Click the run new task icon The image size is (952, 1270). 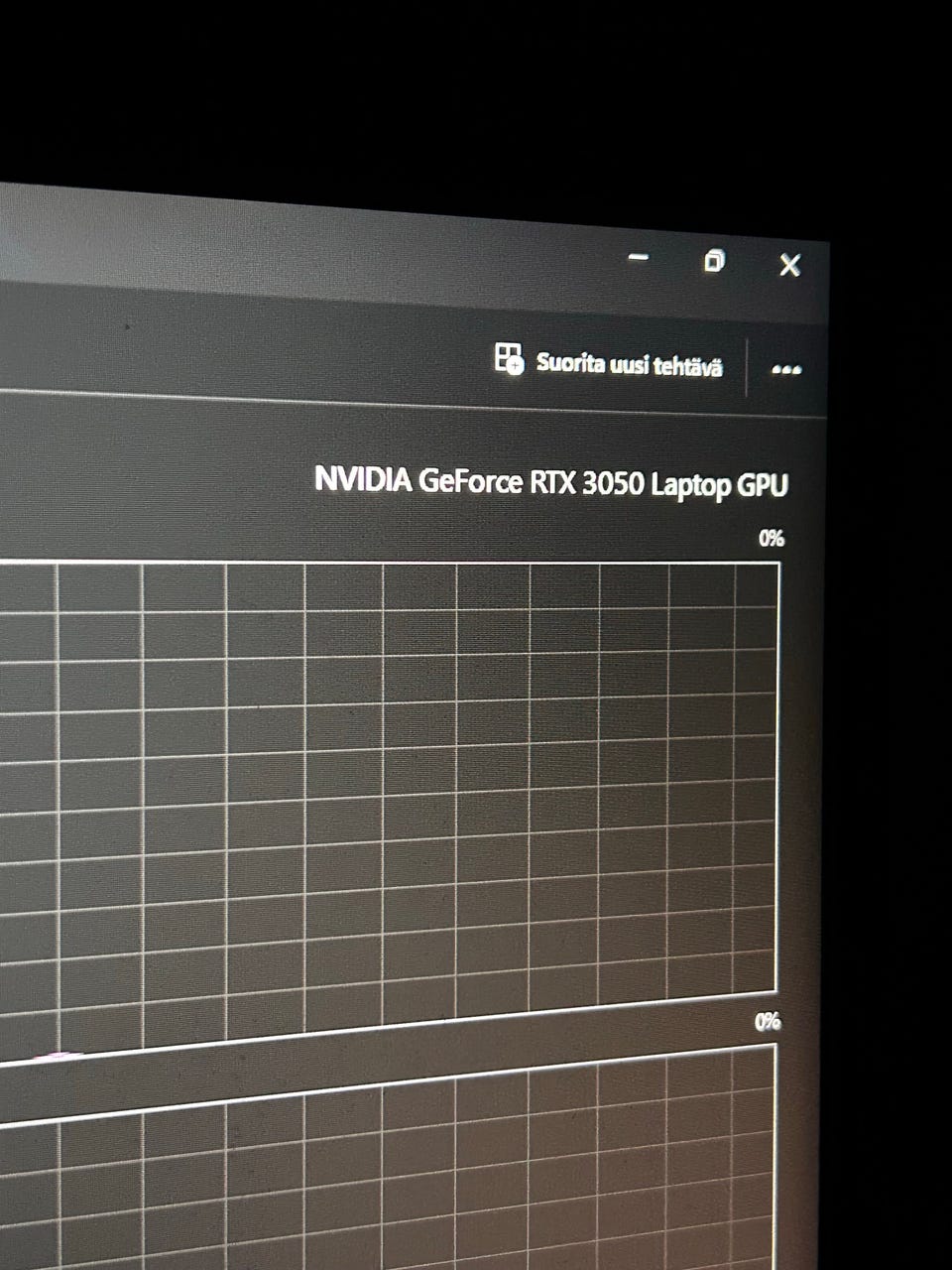click(509, 358)
